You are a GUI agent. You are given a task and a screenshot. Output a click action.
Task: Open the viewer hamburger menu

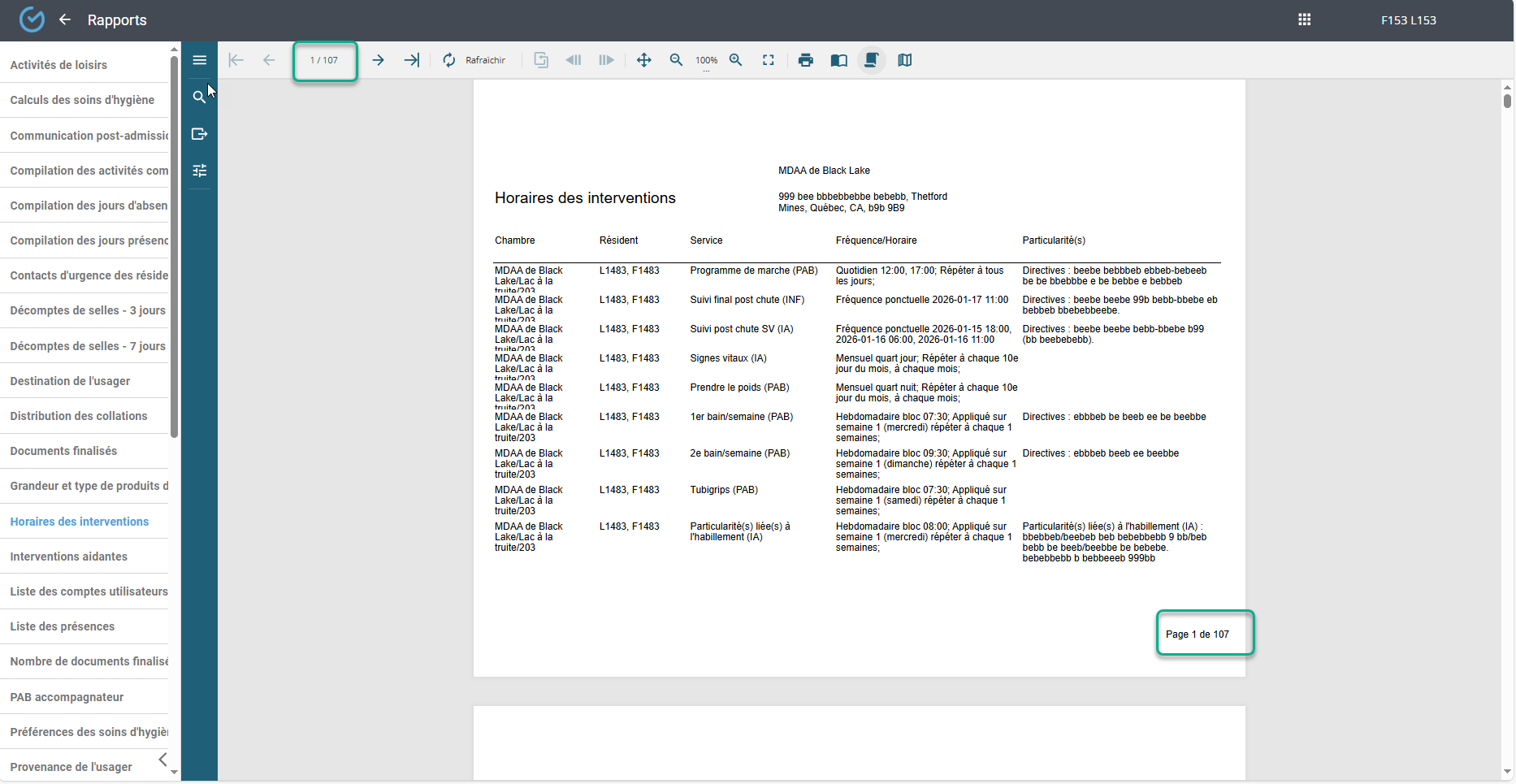(x=200, y=60)
